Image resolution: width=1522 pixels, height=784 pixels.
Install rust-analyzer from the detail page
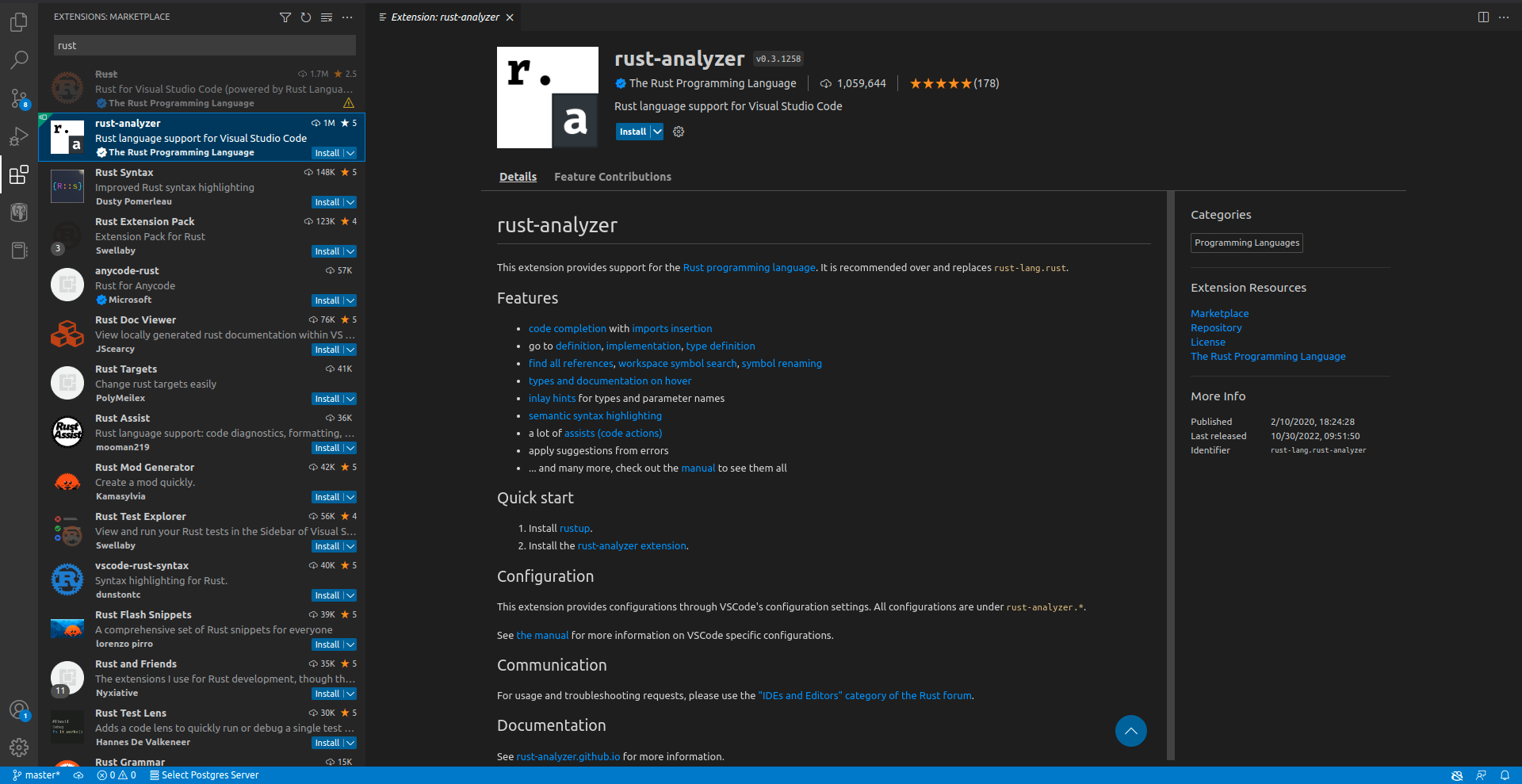tap(633, 132)
